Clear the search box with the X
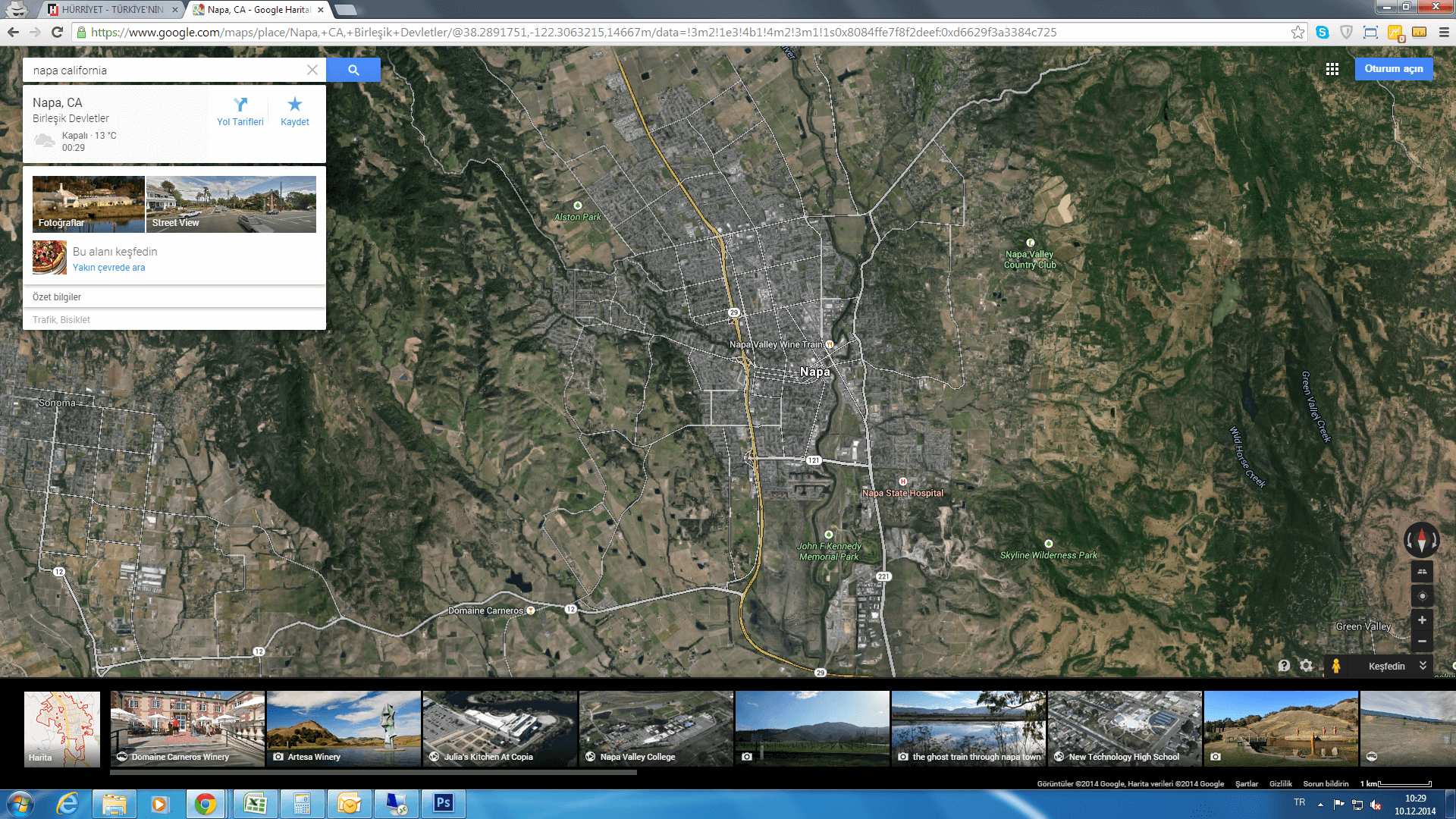The height and width of the screenshot is (819, 1456). (312, 70)
